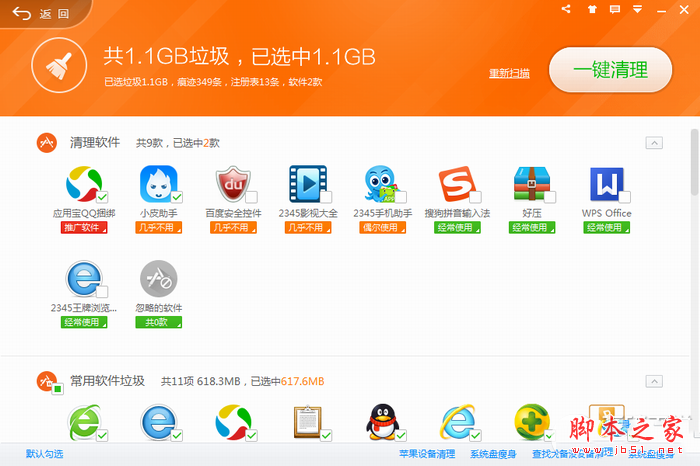Open the main menu dropdown arrow in title bar

[638, 9]
